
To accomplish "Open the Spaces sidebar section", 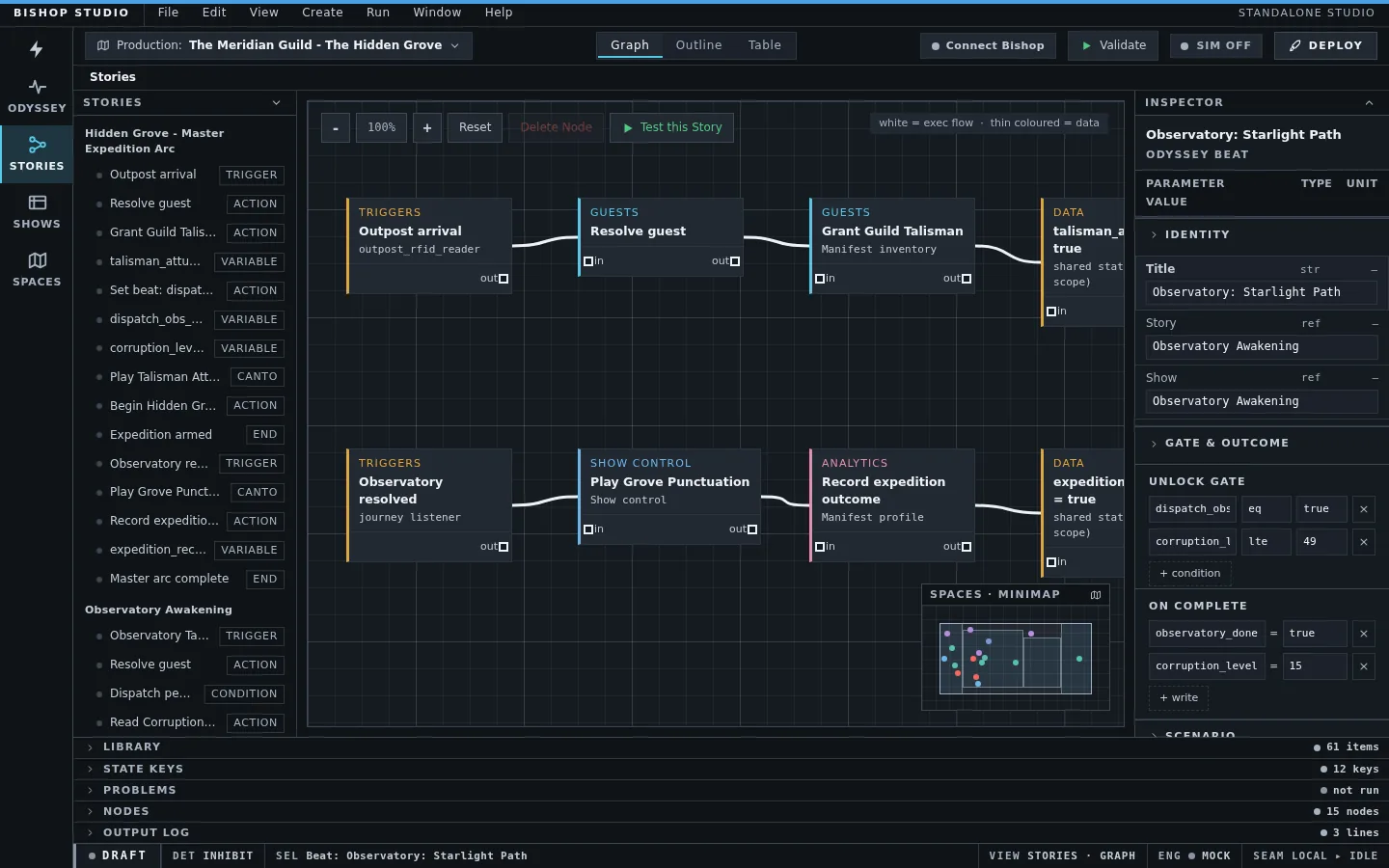I will (x=37, y=269).
